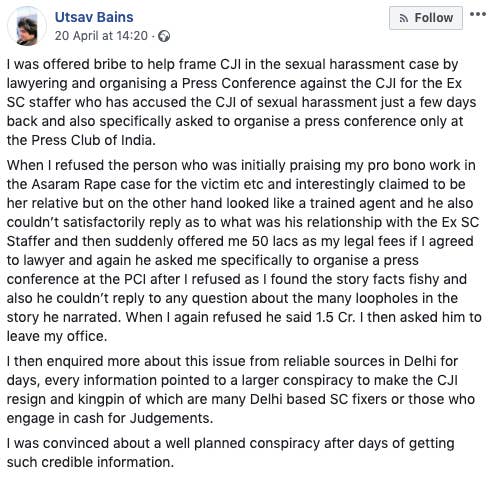
Task: Open the post's three-dot options menu
Action: pyautogui.click(x=478, y=14)
